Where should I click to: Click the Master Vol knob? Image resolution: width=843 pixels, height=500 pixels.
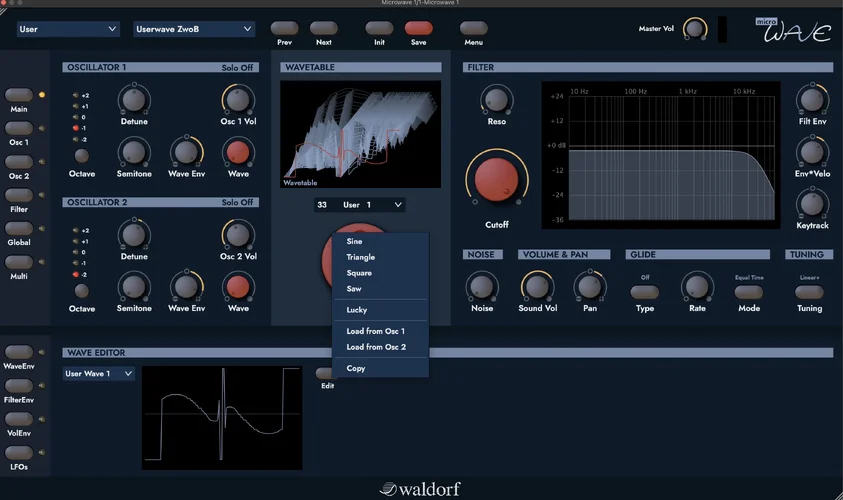coord(695,28)
